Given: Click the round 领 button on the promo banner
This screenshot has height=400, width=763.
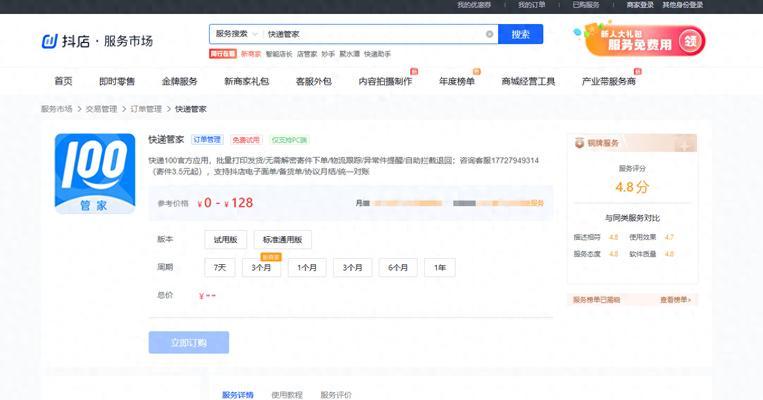Looking at the screenshot, I should pyautogui.click(x=690, y=41).
